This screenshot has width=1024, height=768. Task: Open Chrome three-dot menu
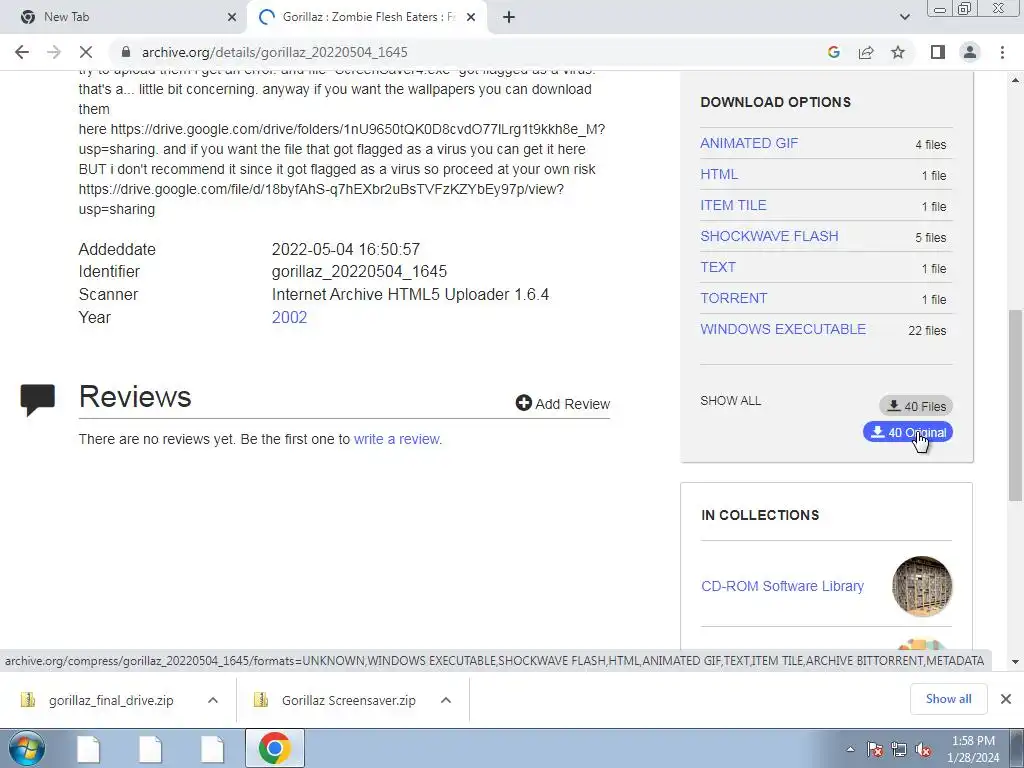[1002, 52]
